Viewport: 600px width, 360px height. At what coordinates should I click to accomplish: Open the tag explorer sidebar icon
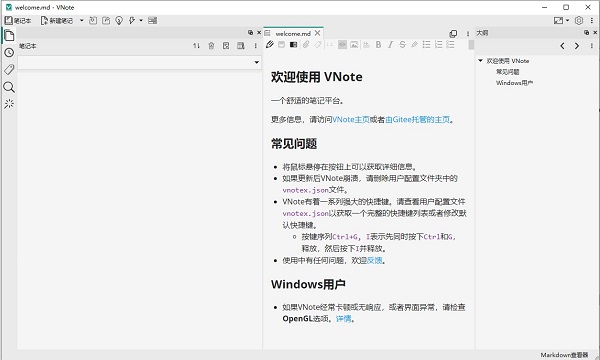point(9,69)
